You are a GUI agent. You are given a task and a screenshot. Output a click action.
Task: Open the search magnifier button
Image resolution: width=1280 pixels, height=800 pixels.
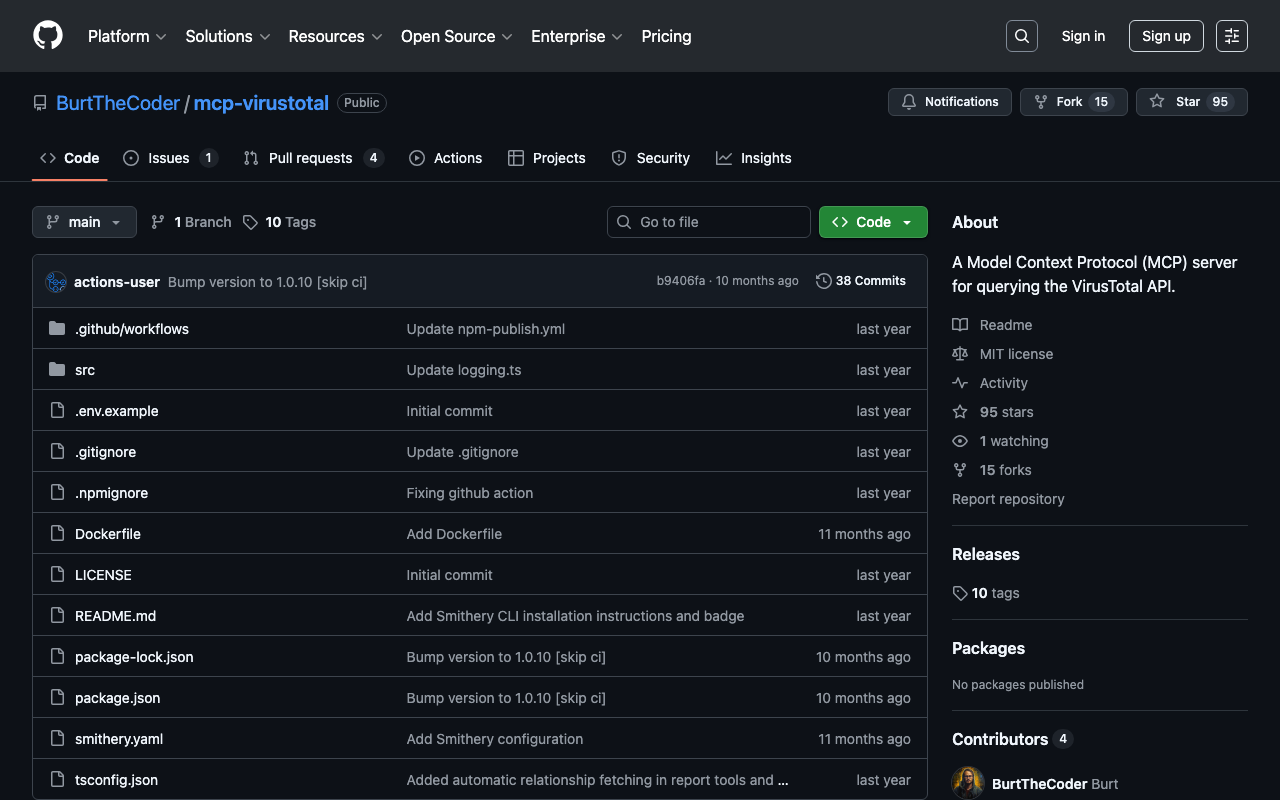1021,36
